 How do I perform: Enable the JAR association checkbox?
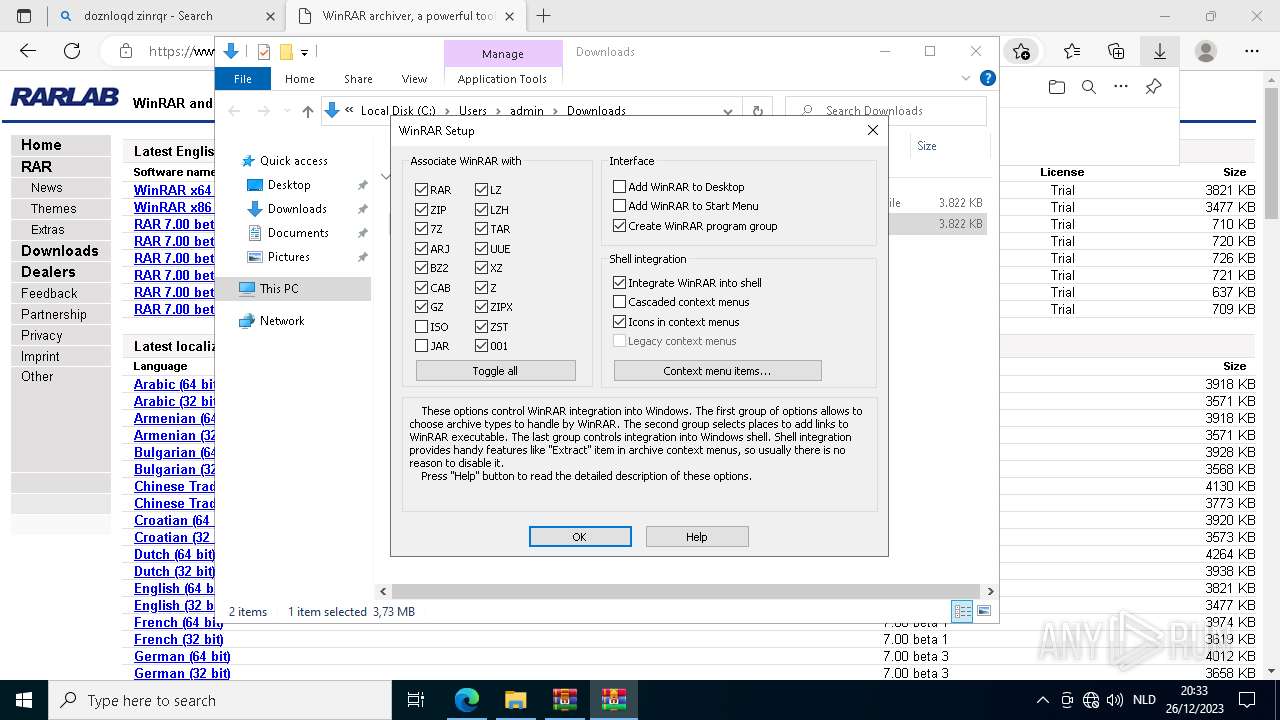tap(421, 346)
